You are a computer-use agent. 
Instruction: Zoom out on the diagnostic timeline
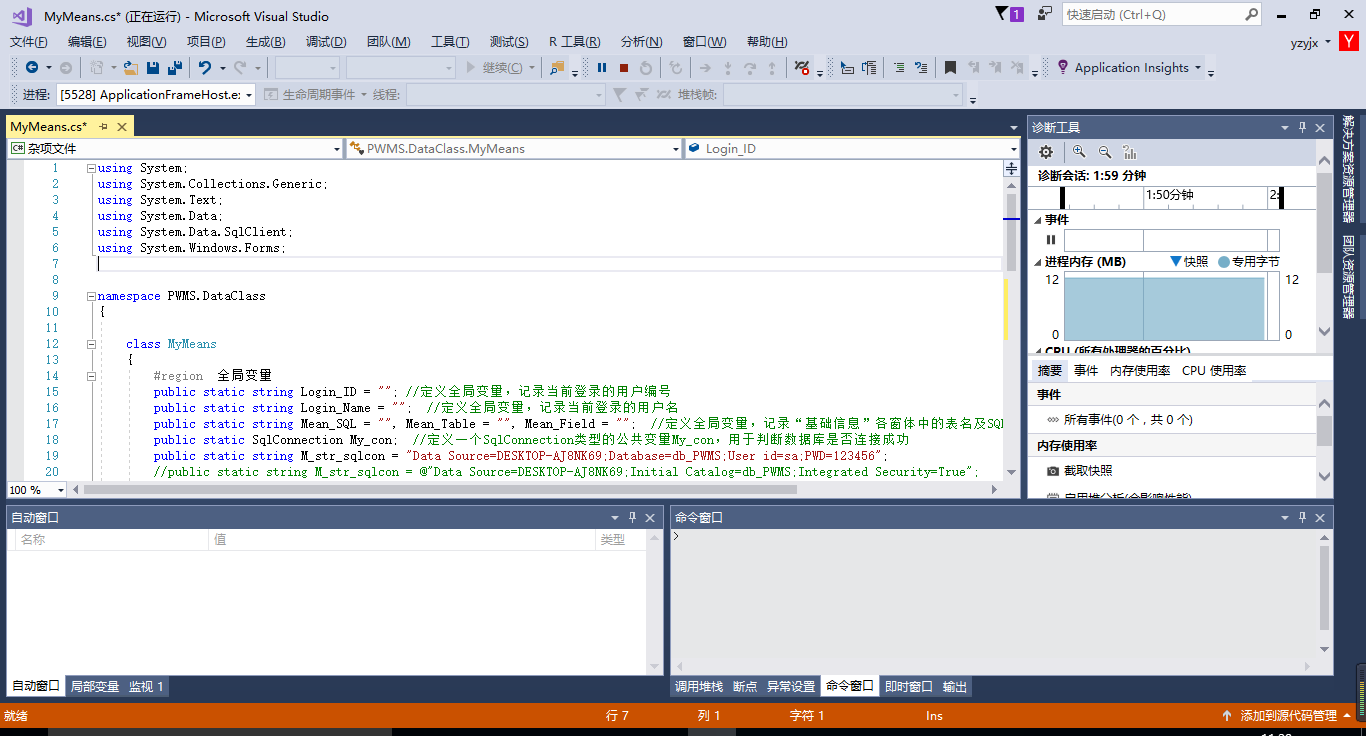[1105, 152]
